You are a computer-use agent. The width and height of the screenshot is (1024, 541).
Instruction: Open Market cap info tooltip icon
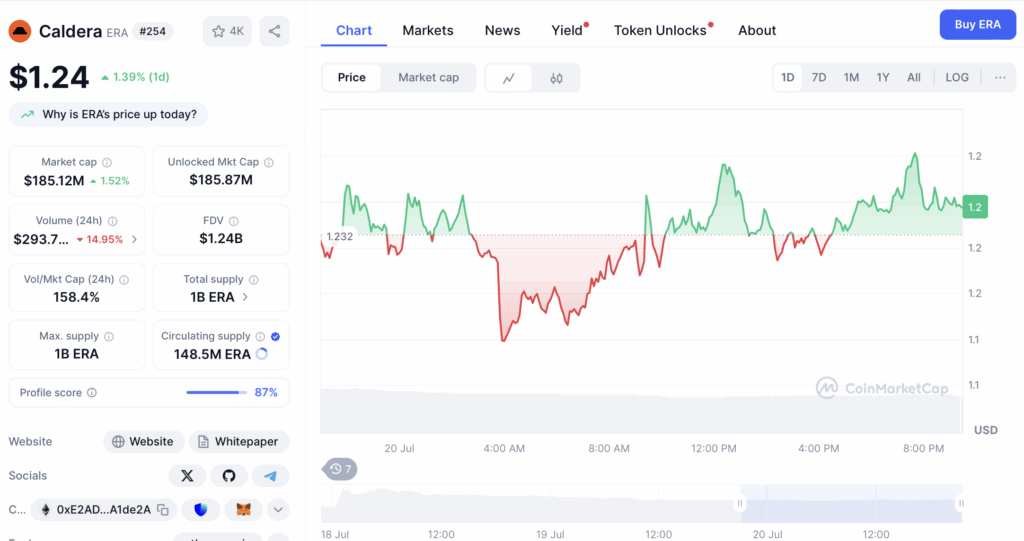[x=107, y=162]
